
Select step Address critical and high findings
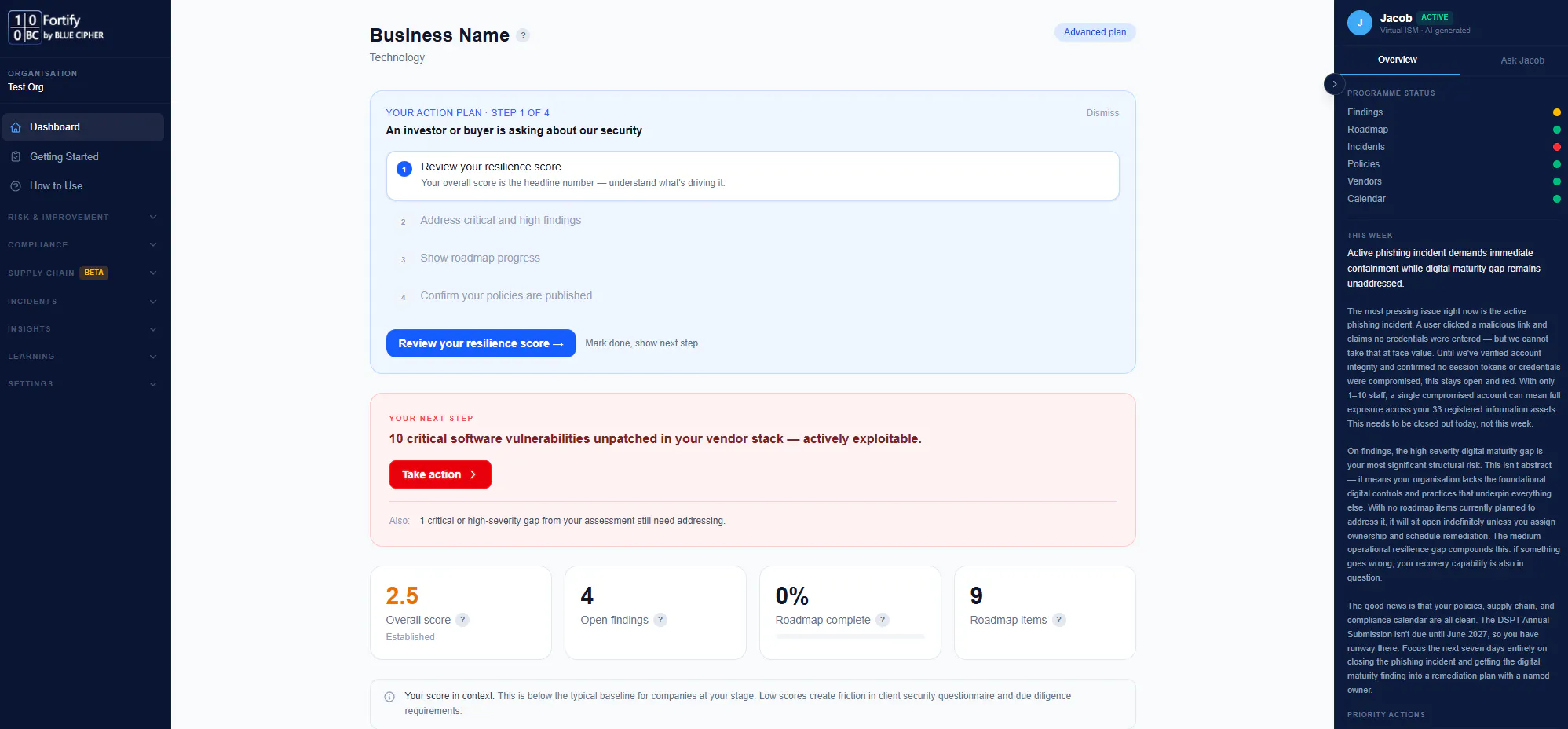(x=500, y=221)
